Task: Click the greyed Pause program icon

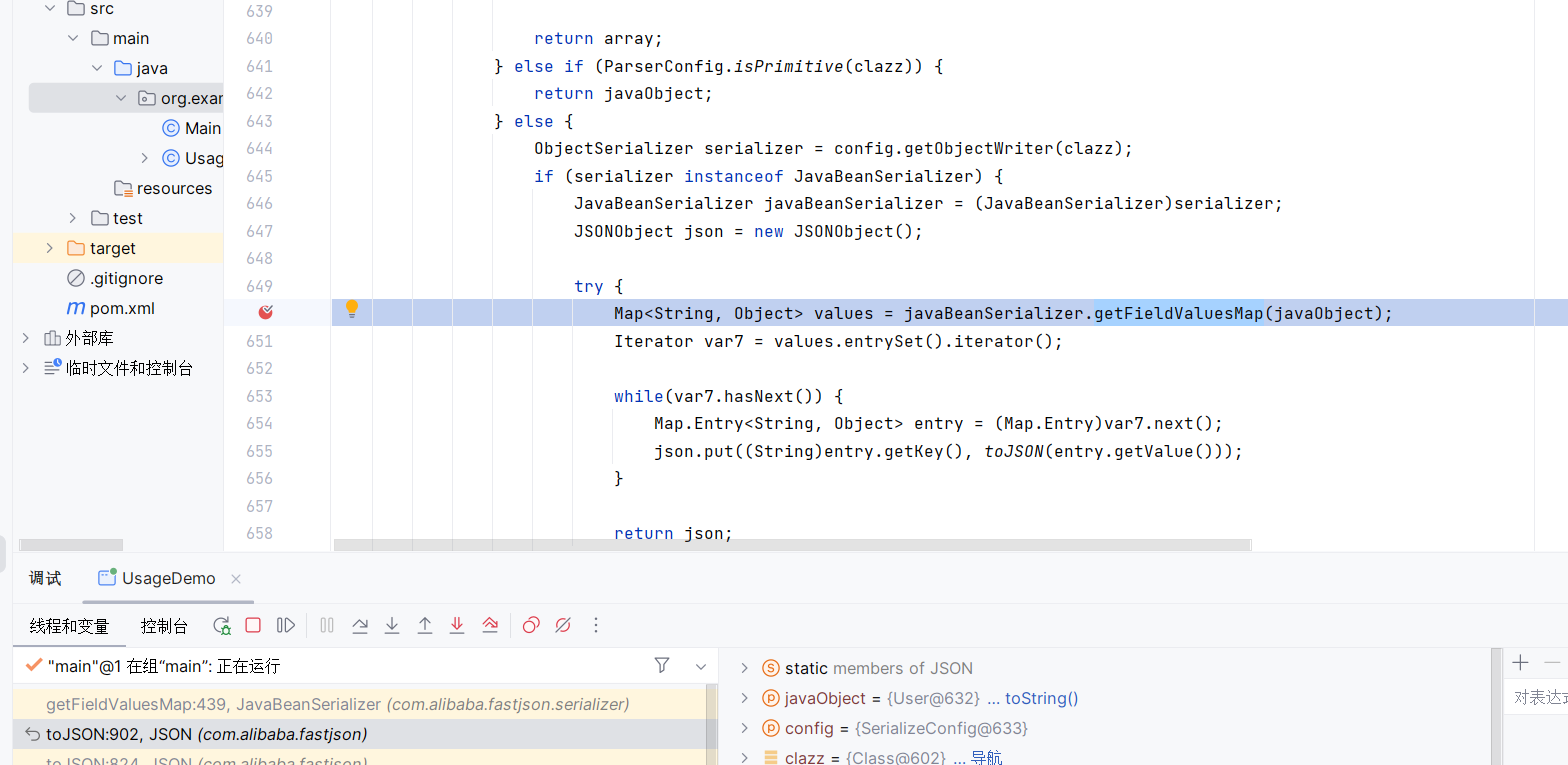Action: (x=327, y=625)
